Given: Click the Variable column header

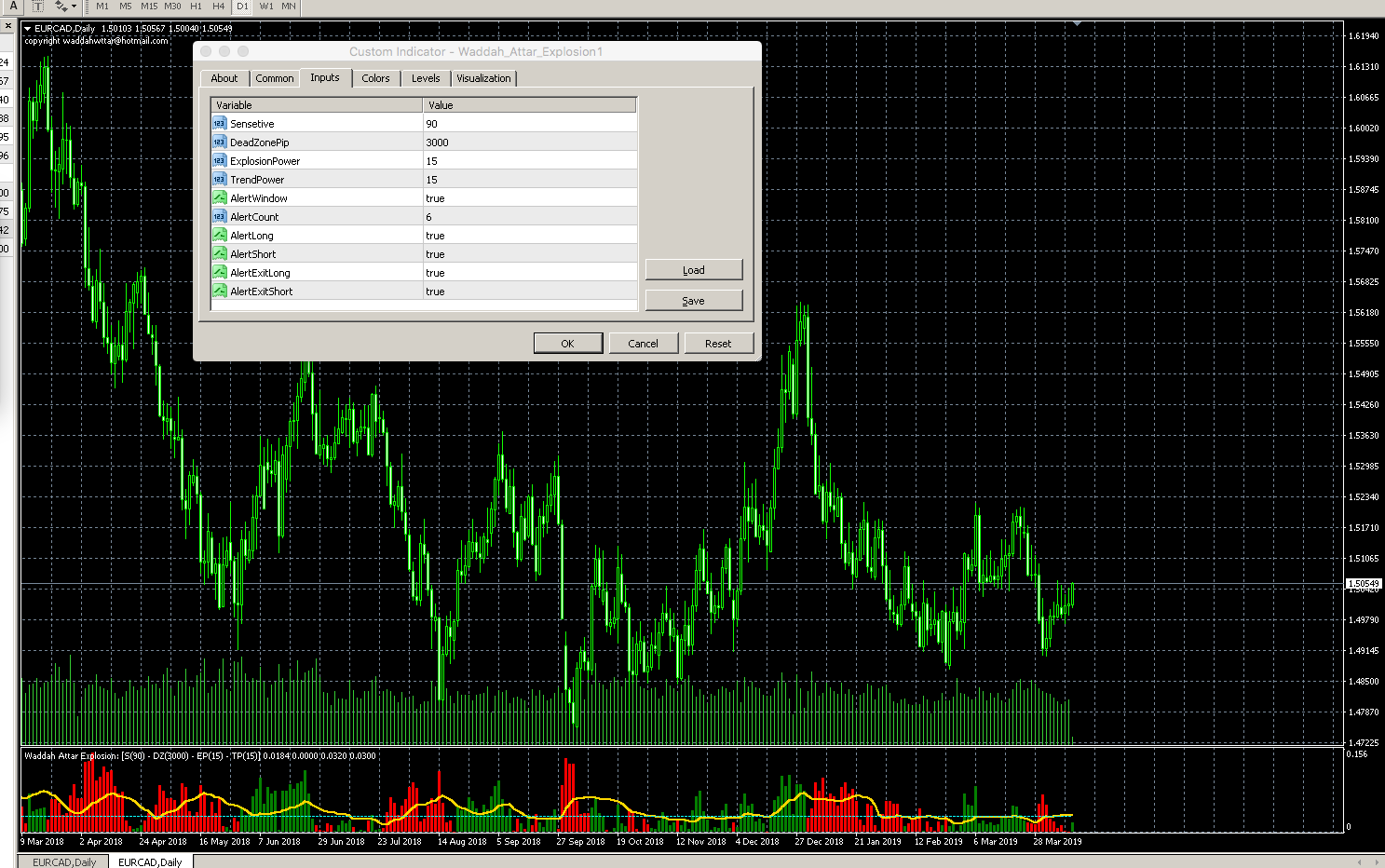Looking at the screenshot, I should pyautogui.click(x=317, y=105).
